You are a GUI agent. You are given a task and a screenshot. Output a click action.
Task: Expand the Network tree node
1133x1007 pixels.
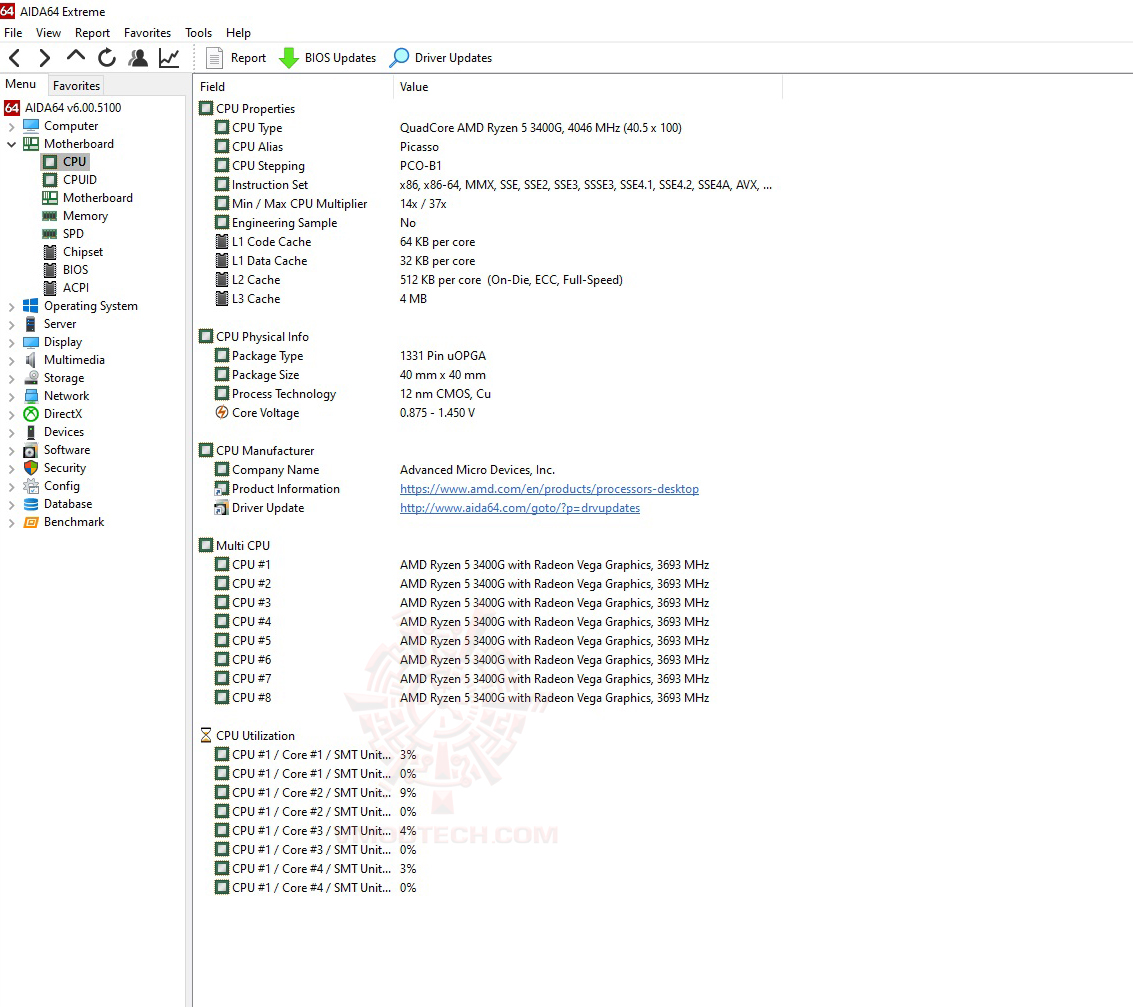coord(11,397)
